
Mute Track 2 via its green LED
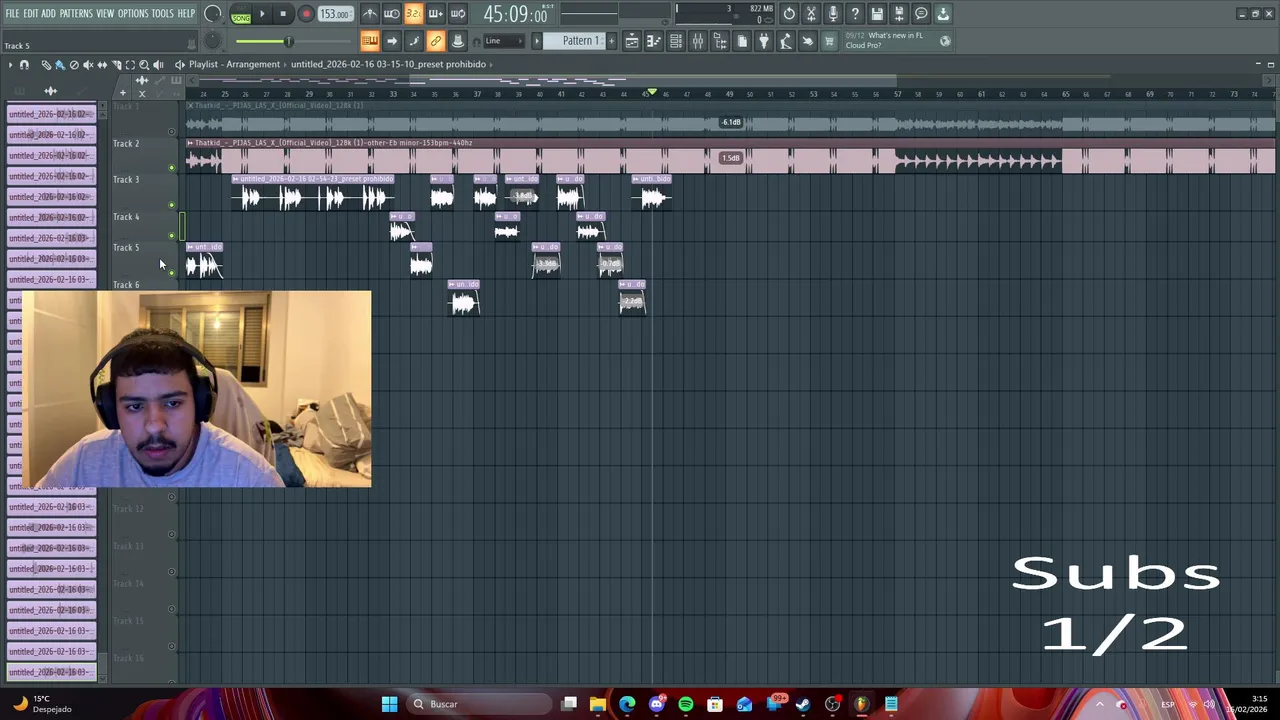(172, 168)
